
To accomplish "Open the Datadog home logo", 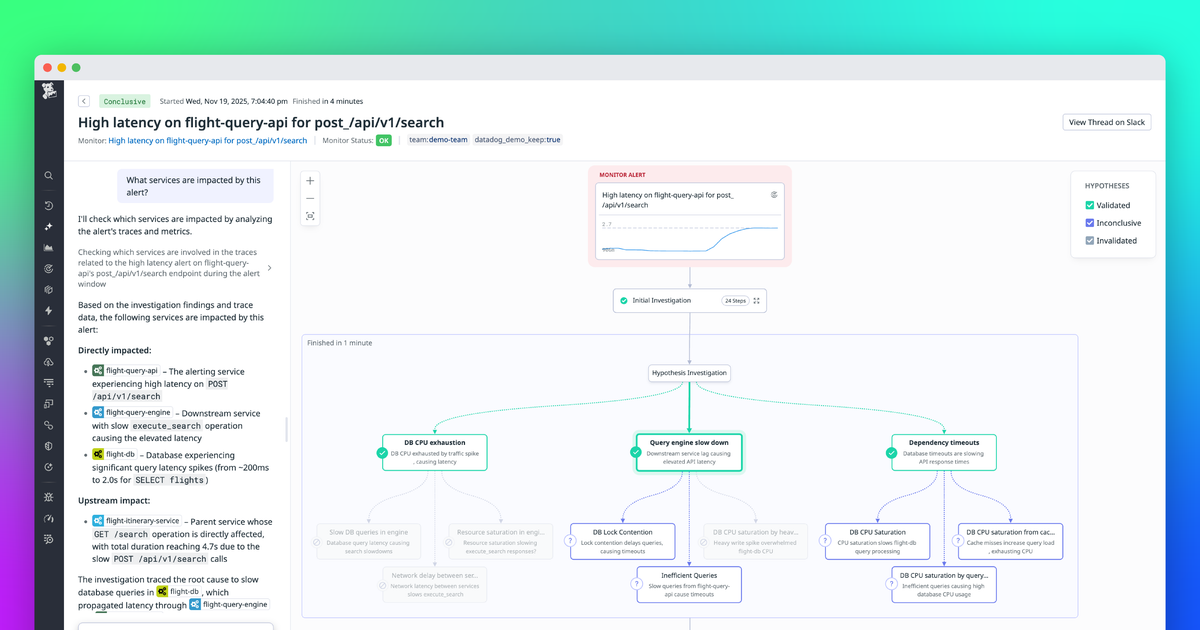I will (x=48, y=92).
